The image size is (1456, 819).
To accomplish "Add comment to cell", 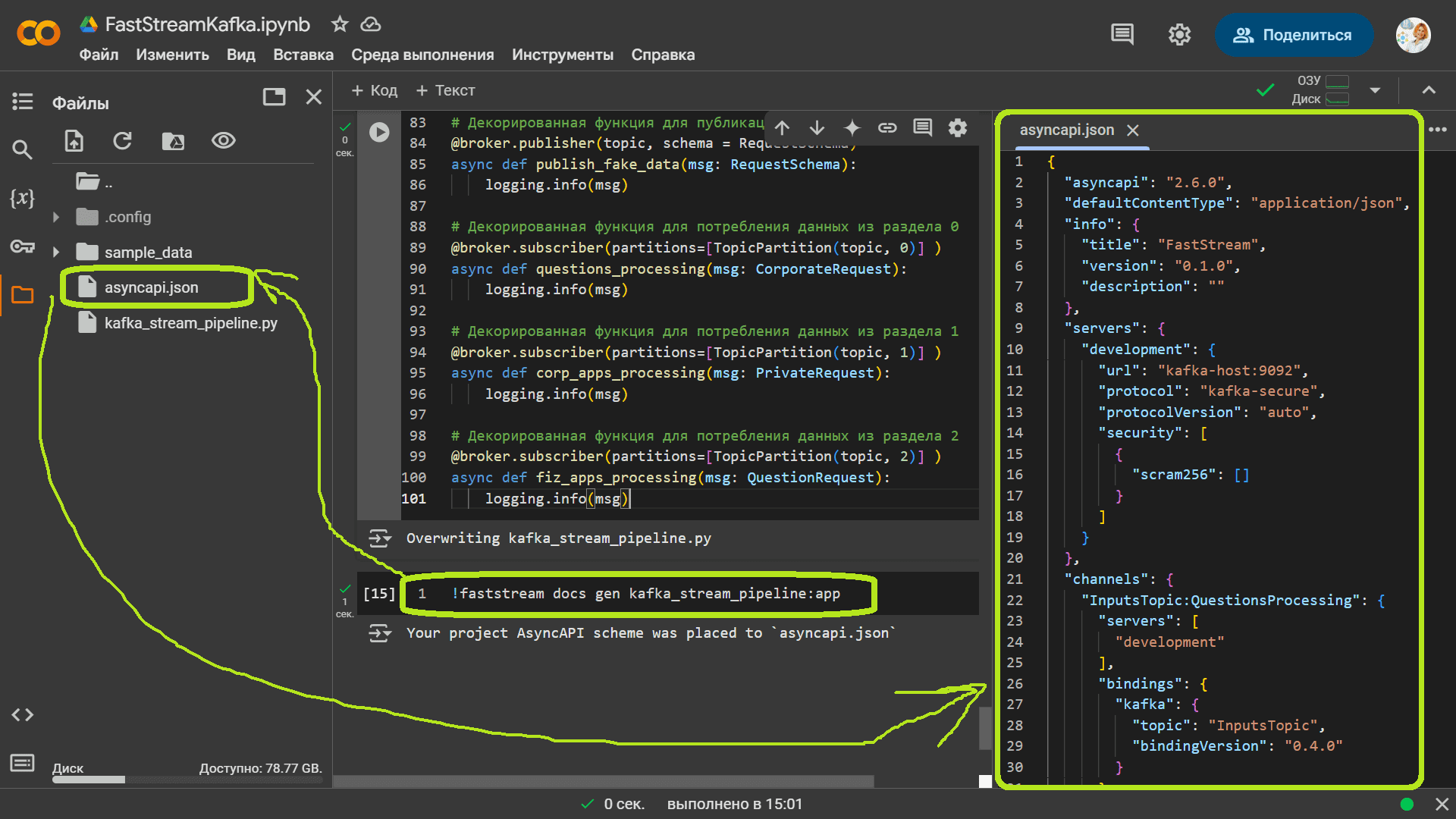I will [x=922, y=127].
